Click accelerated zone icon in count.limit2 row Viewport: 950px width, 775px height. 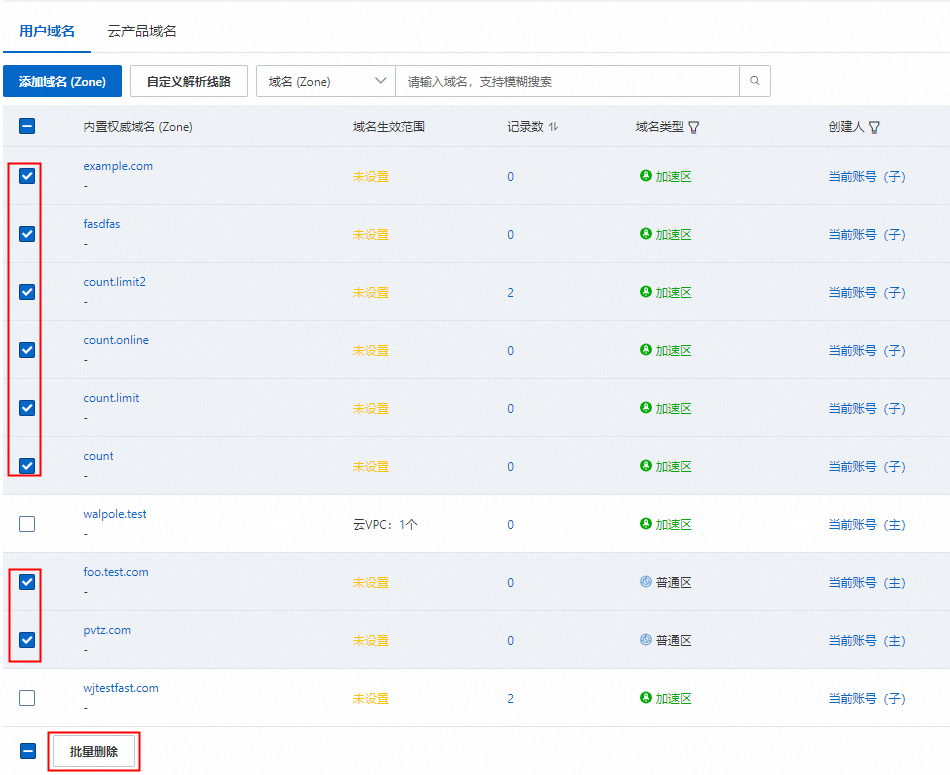click(x=646, y=292)
